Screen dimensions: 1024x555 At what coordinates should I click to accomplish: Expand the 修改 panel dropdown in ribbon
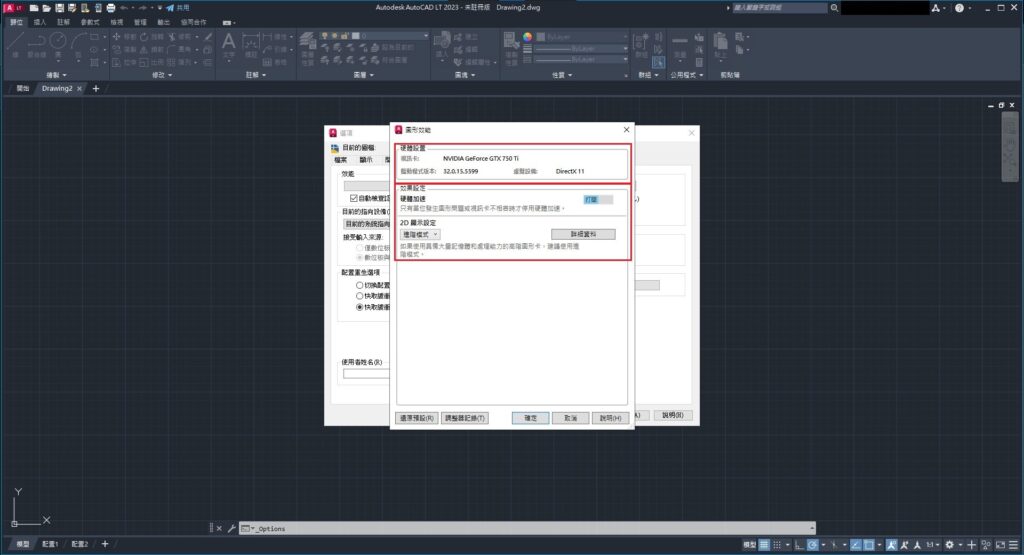[x=162, y=75]
